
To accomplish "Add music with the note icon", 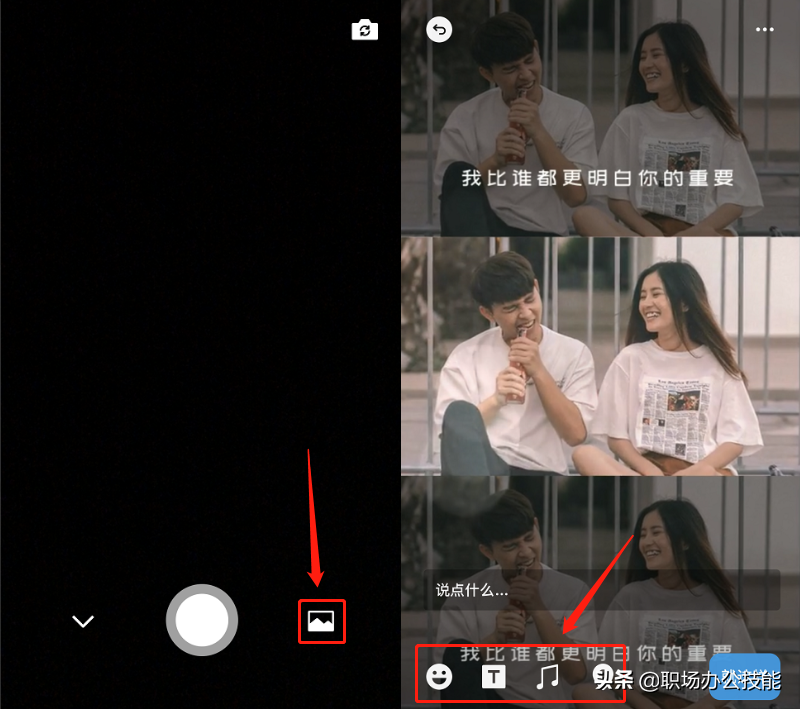I will click(547, 677).
